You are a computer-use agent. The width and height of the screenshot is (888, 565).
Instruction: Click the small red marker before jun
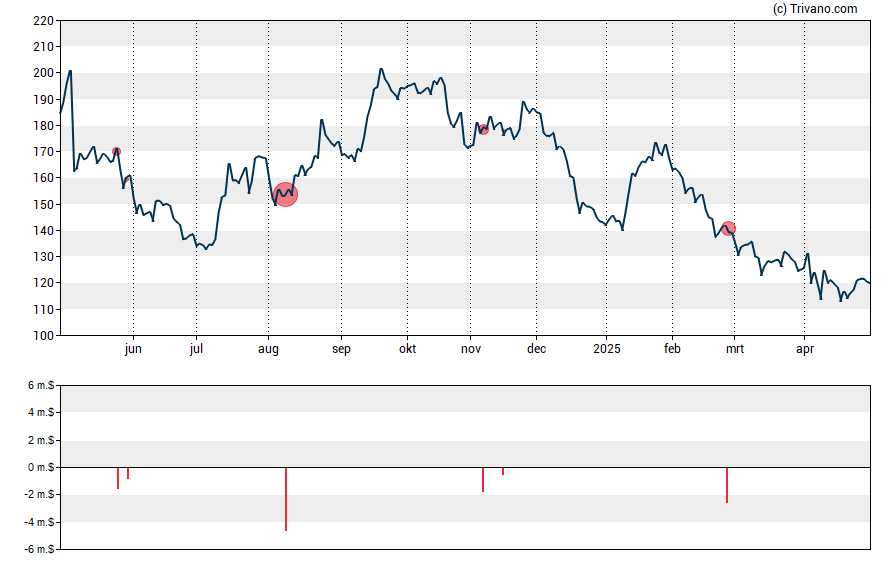click(117, 152)
